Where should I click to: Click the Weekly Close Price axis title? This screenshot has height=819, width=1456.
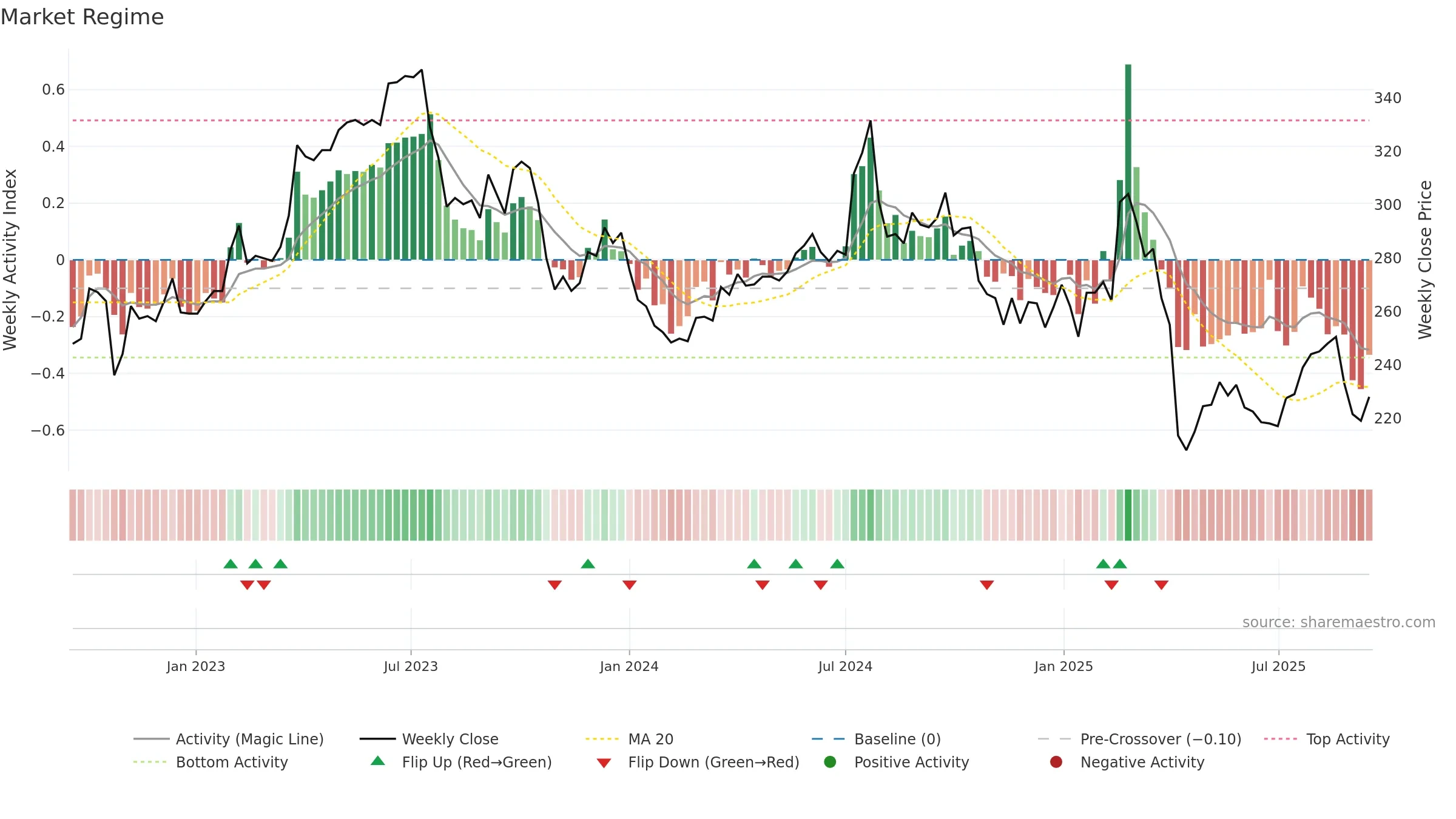pyautogui.click(x=1425, y=260)
